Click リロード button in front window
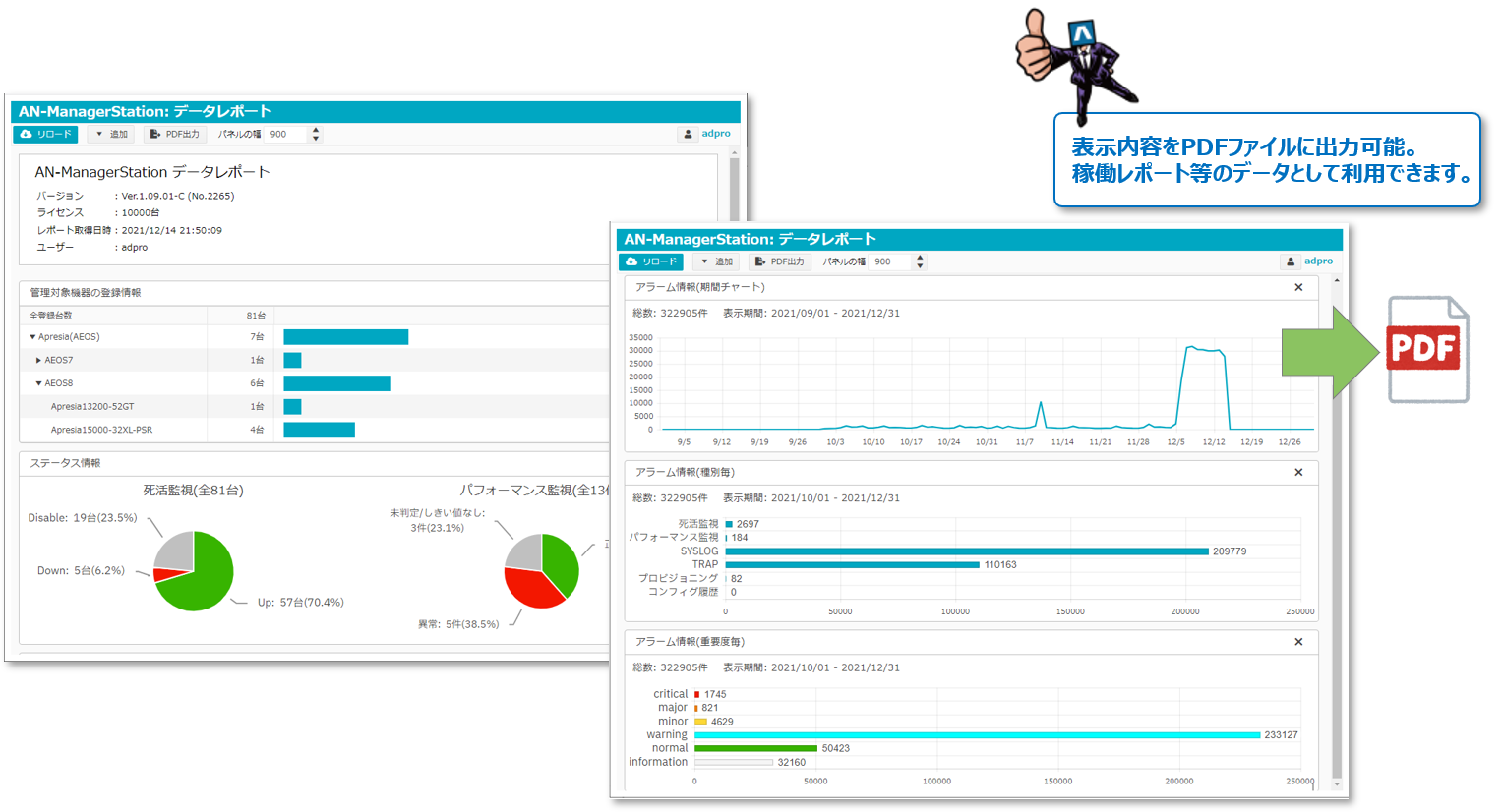This screenshot has width=1502, height=812. 651,261
